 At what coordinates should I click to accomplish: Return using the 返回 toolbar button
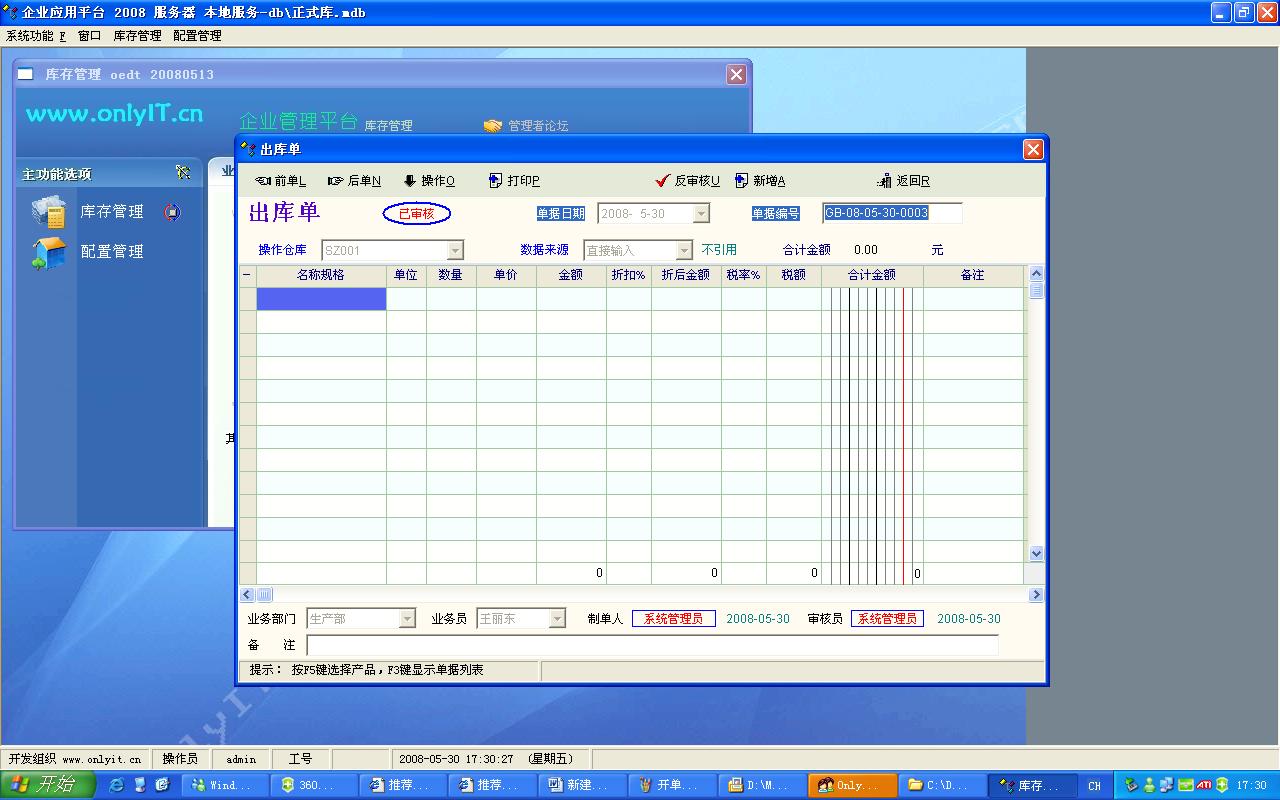point(904,181)
